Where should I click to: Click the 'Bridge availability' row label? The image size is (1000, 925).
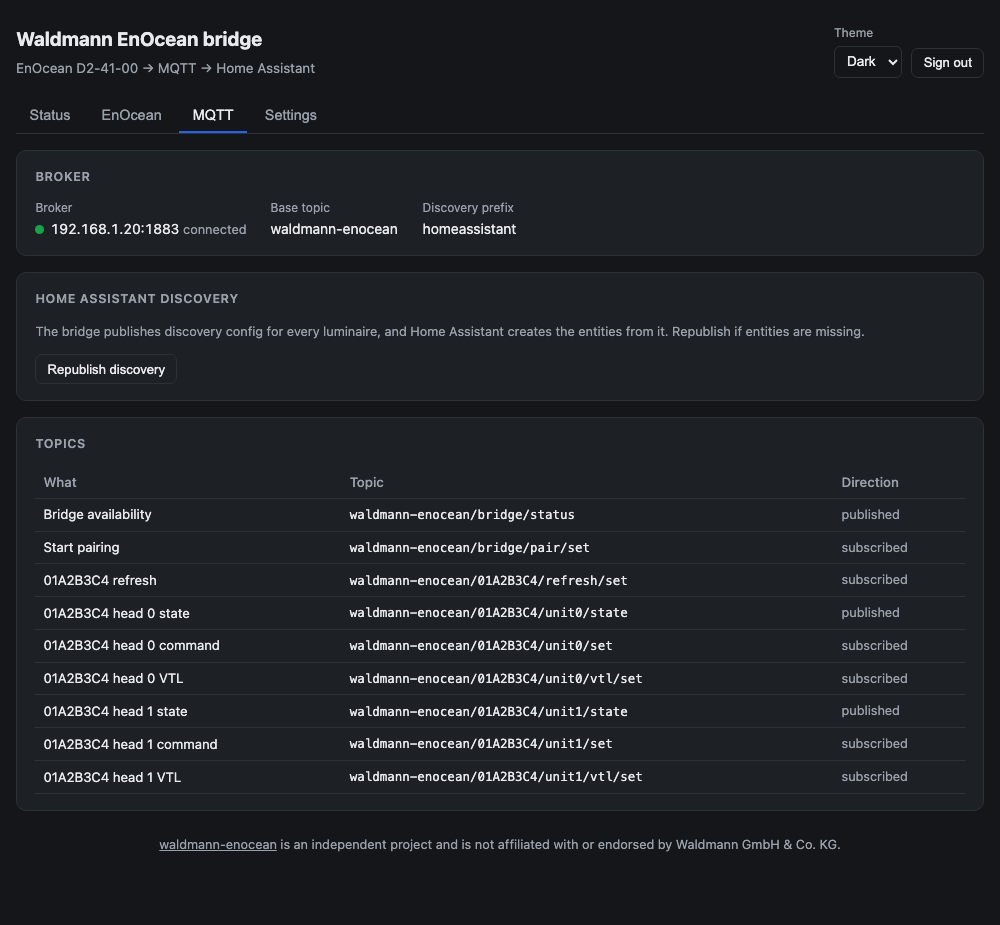pos(97,514)
